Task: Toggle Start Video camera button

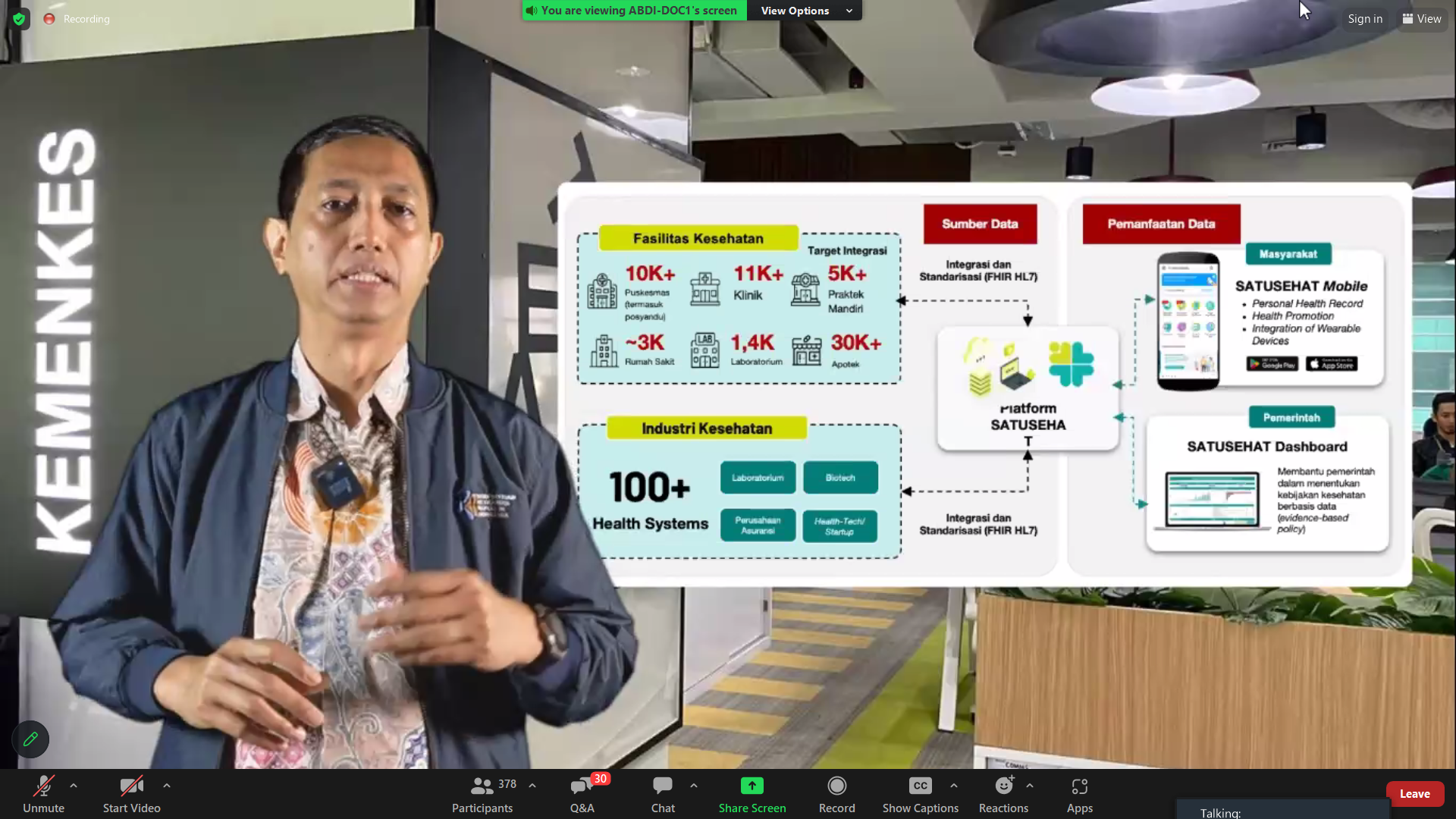Action: (x=131, y=786)
